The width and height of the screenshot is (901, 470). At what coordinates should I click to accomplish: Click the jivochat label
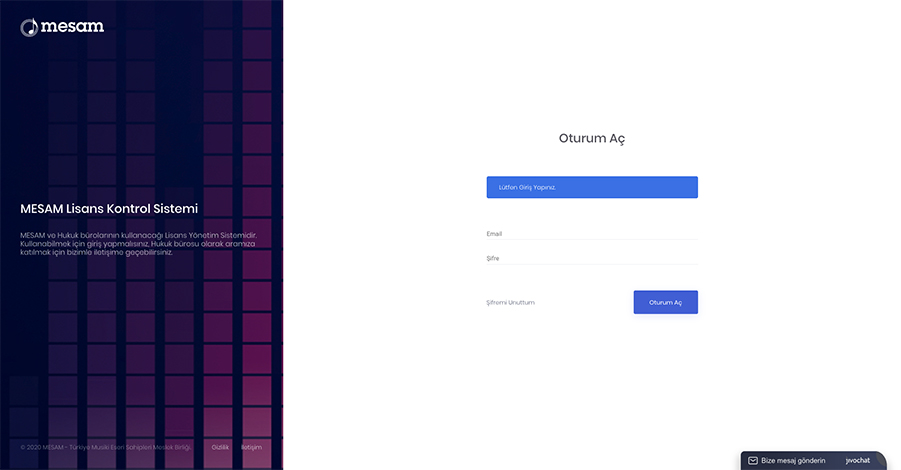click(x=857, y=461)
